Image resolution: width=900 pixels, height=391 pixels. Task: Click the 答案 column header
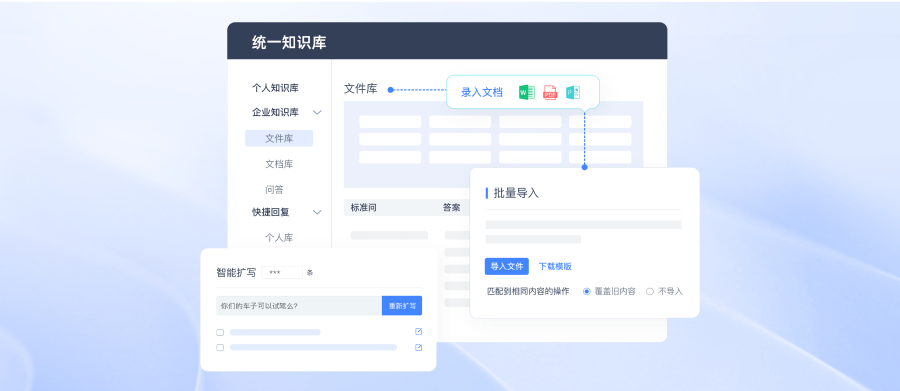click(x=452, y=208)
